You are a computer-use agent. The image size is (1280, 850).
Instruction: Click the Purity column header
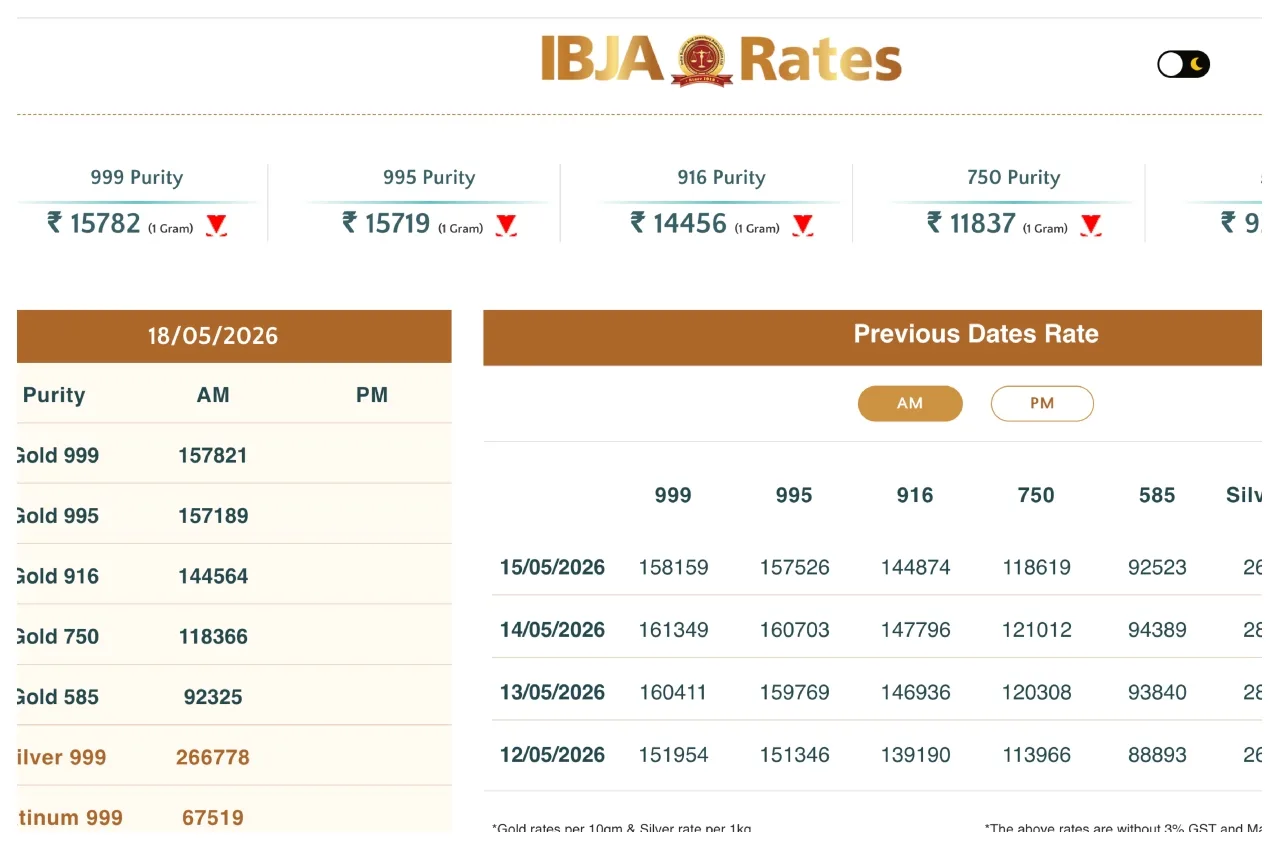coord(54,395)
